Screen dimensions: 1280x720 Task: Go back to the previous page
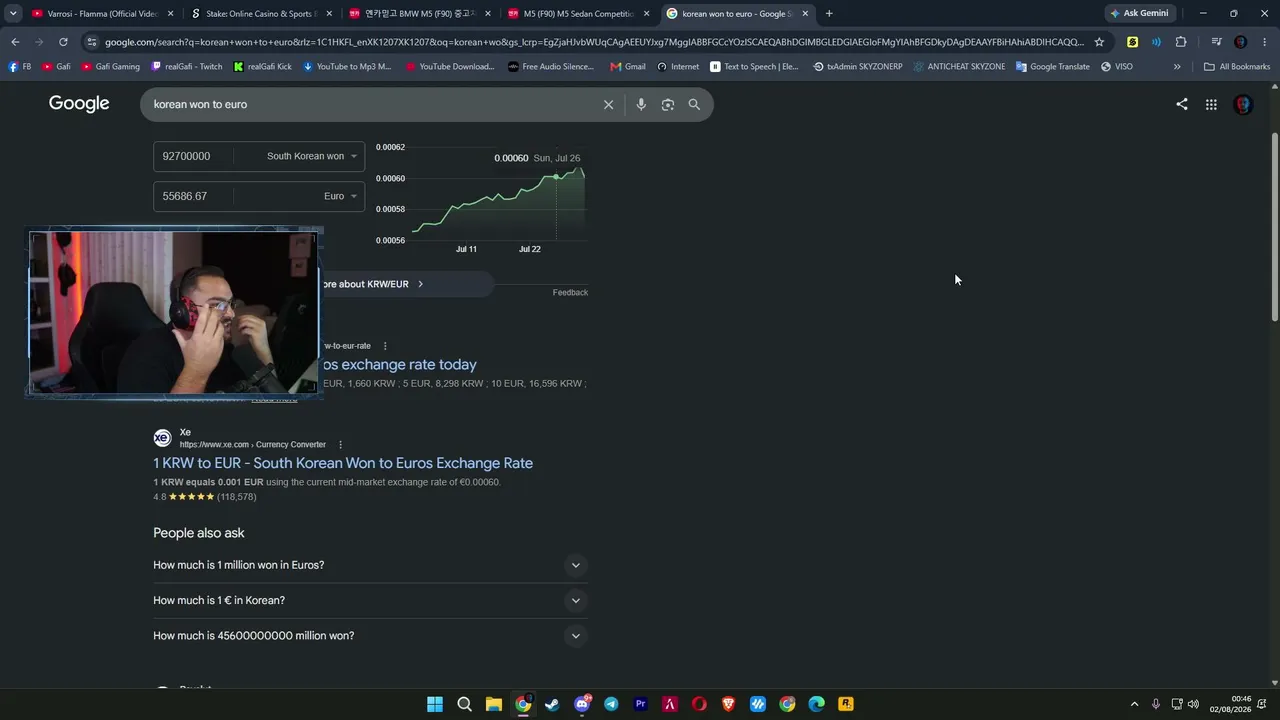click(x=15, y=42)
